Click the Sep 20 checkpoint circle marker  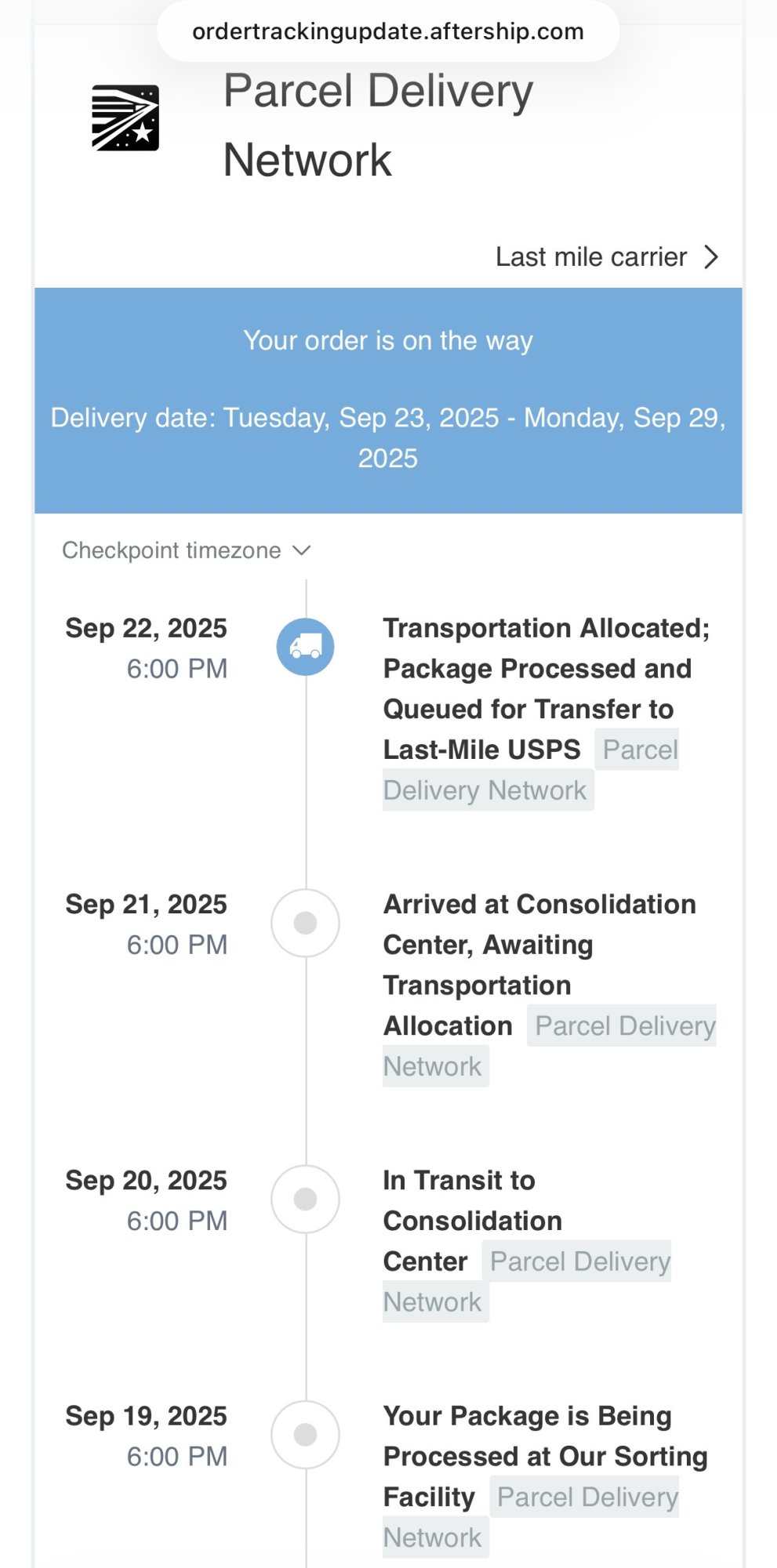click(305, 1199)
